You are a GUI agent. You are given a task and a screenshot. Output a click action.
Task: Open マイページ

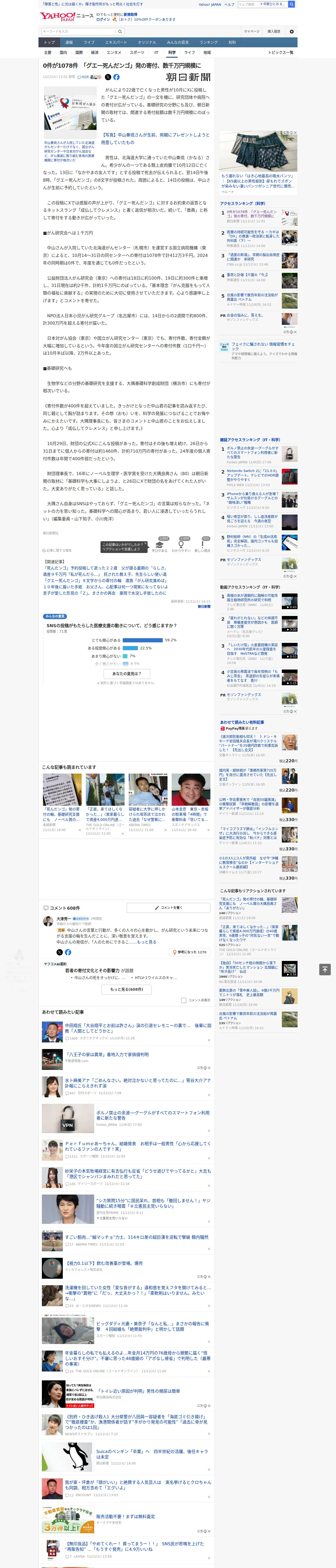point(252,32)
